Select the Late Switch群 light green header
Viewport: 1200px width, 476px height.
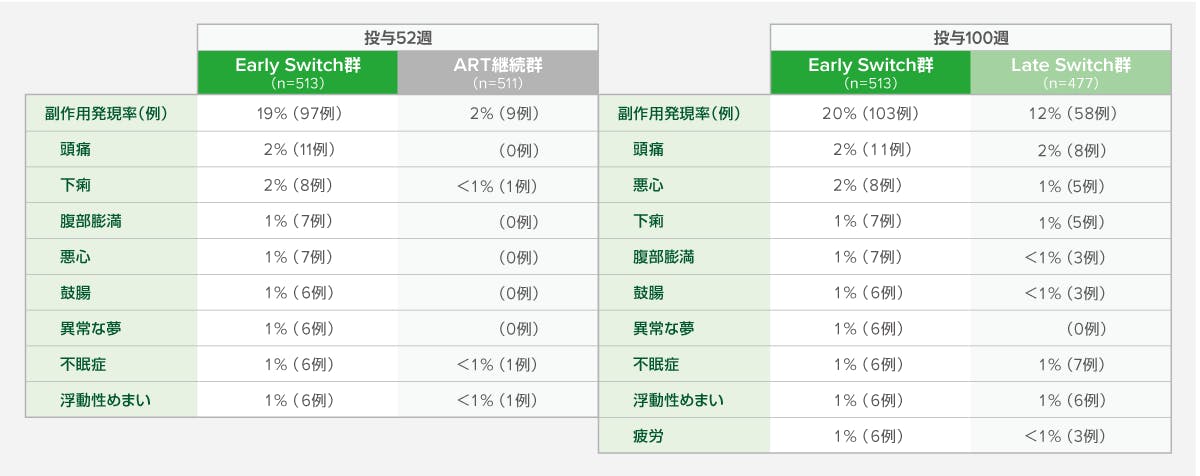click(x=1071, y=73)
